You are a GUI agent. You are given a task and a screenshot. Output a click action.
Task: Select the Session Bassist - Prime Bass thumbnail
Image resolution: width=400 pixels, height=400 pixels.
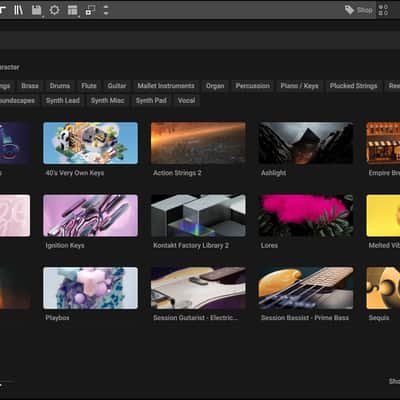click(306, 288)
